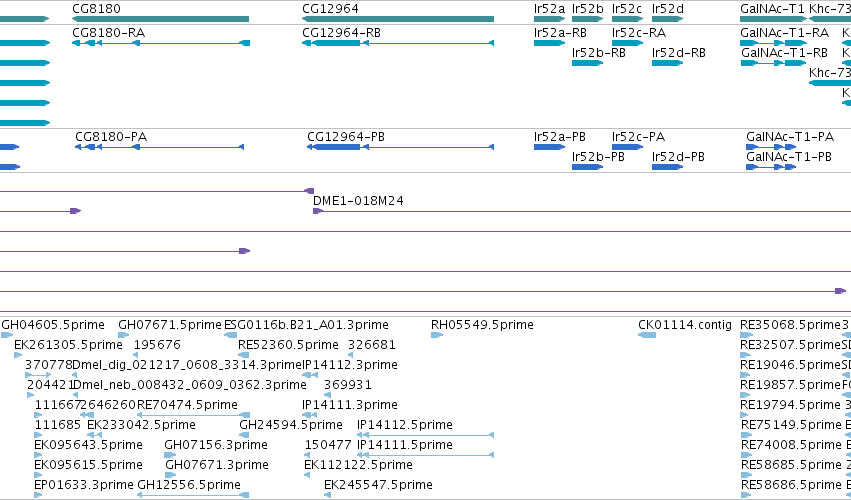Select the Ir52b gene label
The height and width of the screenshot is (500, 851).
[588, 9]
